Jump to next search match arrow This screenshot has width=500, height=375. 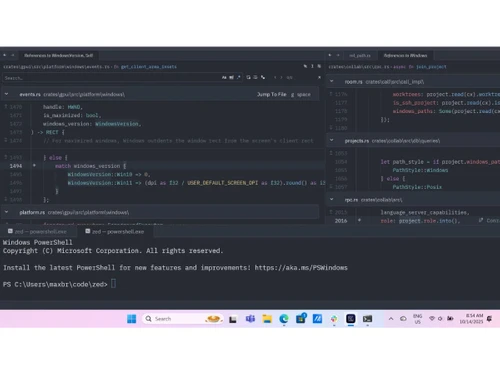(281, 77)
